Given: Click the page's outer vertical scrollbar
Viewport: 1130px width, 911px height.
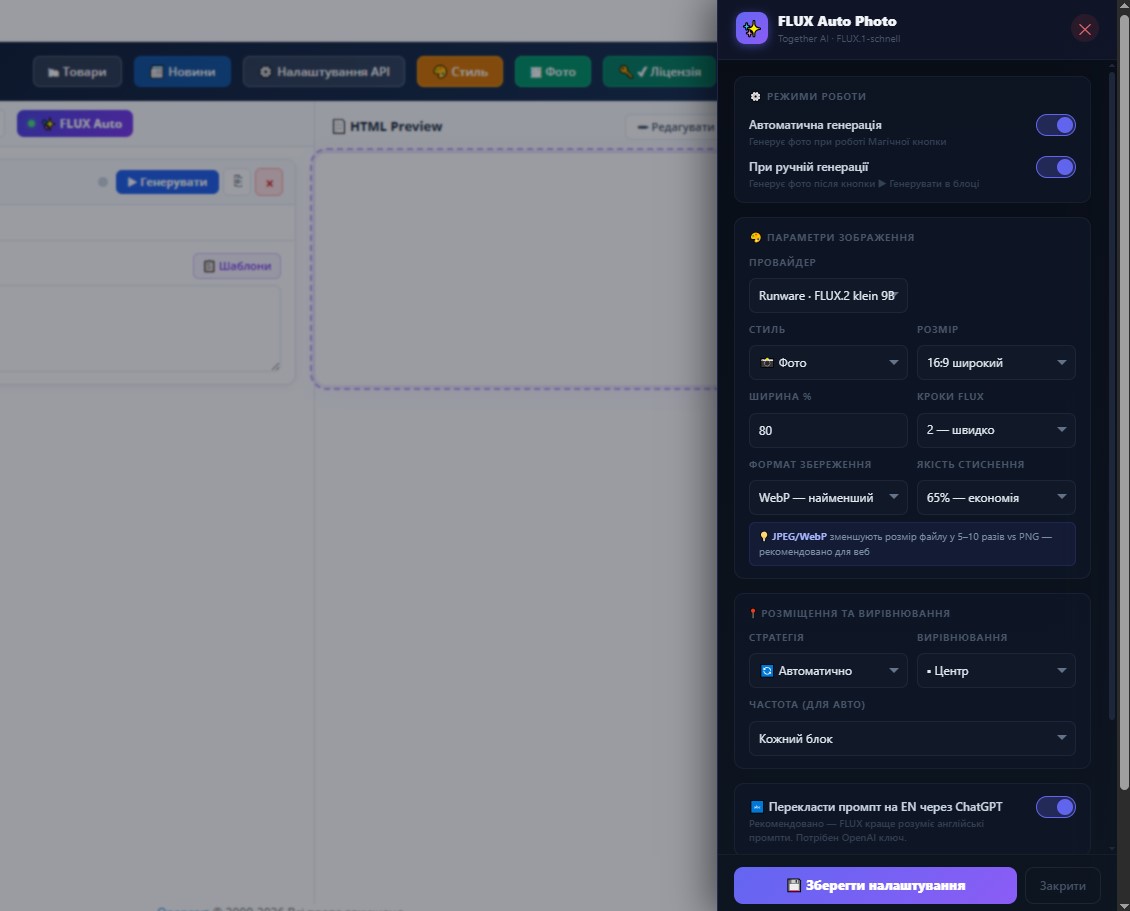Looking at the screenshot, I should pyautogui.click(x=1124, y=400).
